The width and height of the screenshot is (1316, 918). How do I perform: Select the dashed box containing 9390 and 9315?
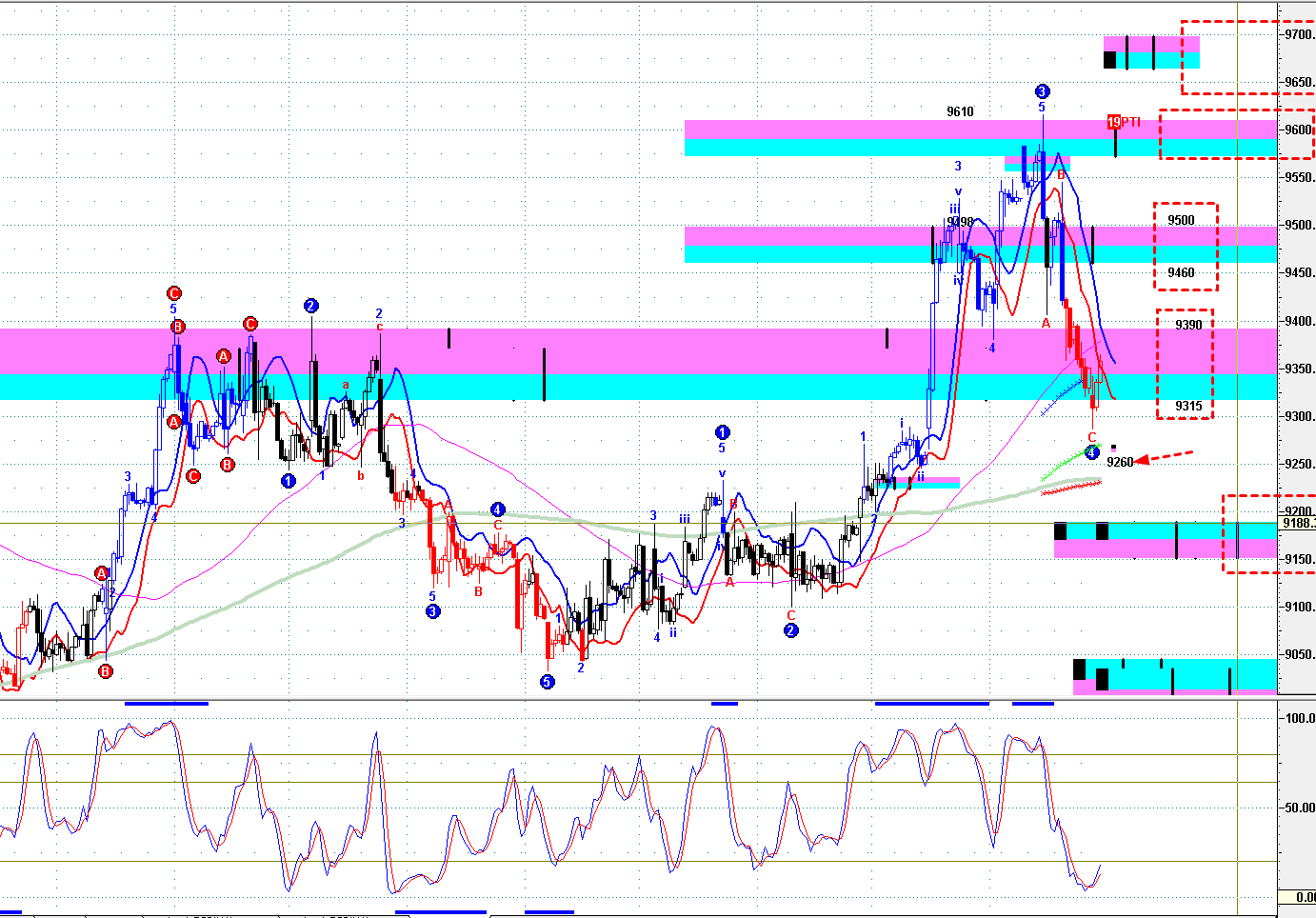(x=1185, y=365)
